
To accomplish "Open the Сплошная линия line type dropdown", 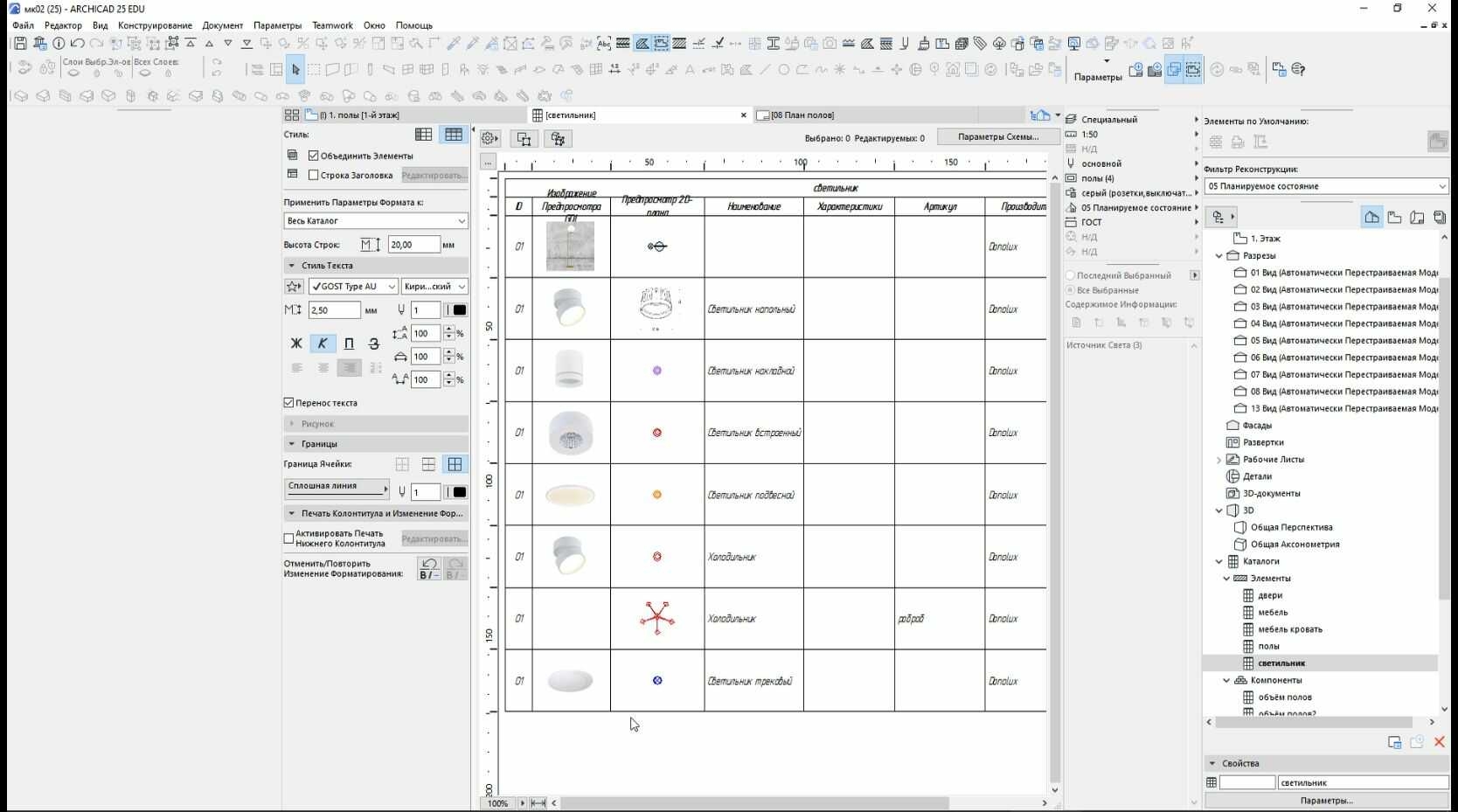I will (x=337, y=488).
